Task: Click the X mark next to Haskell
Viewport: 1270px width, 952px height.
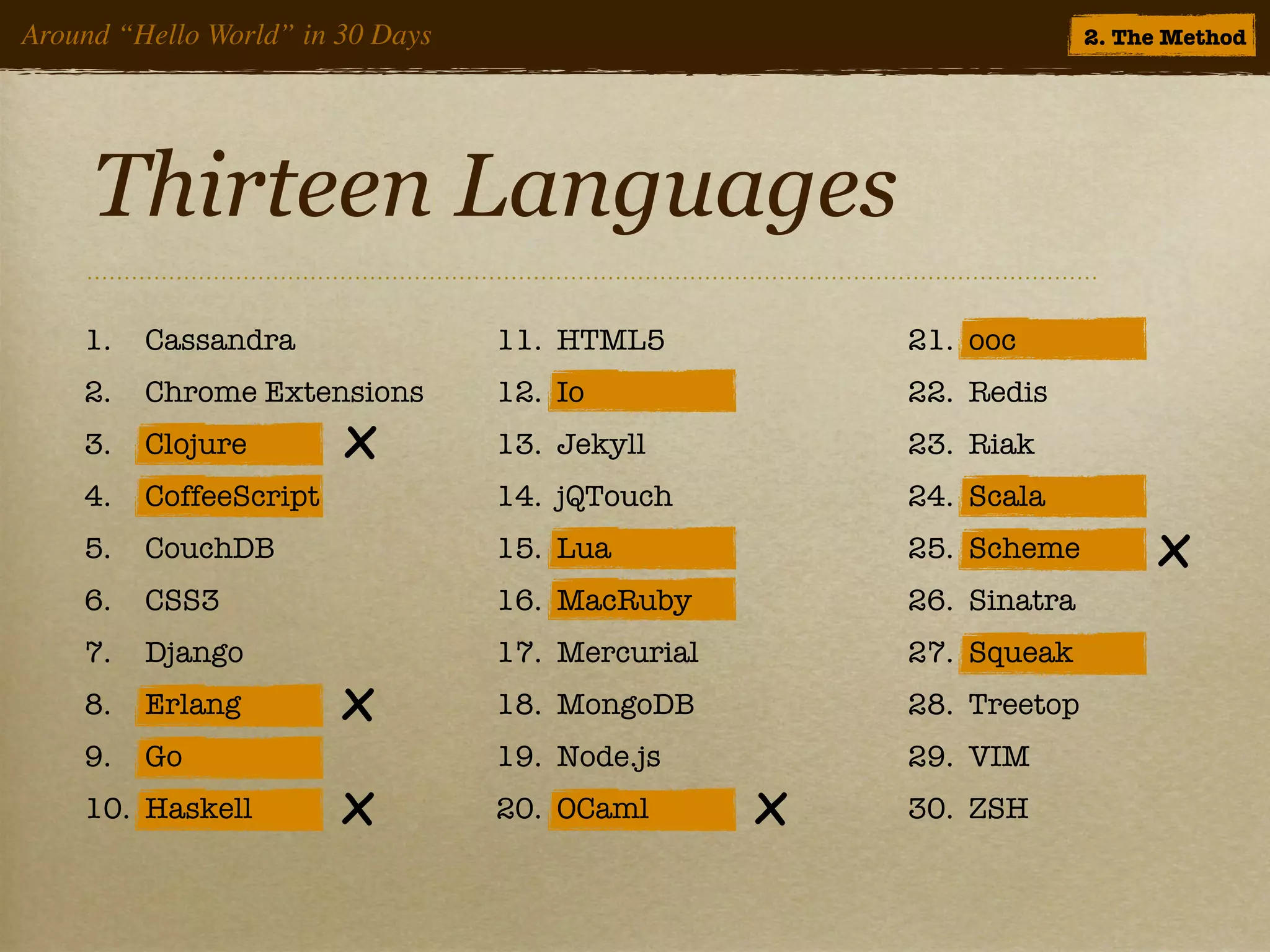Action: (358, 809)
